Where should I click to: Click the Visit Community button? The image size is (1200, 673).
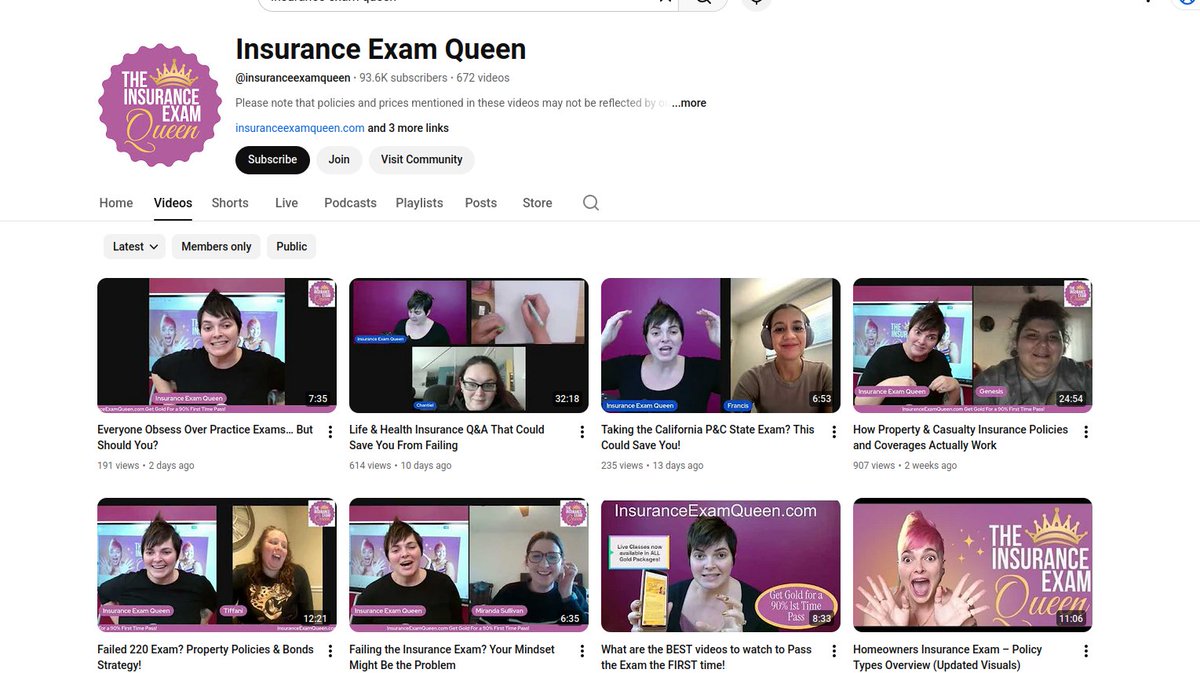click(421, 160)
